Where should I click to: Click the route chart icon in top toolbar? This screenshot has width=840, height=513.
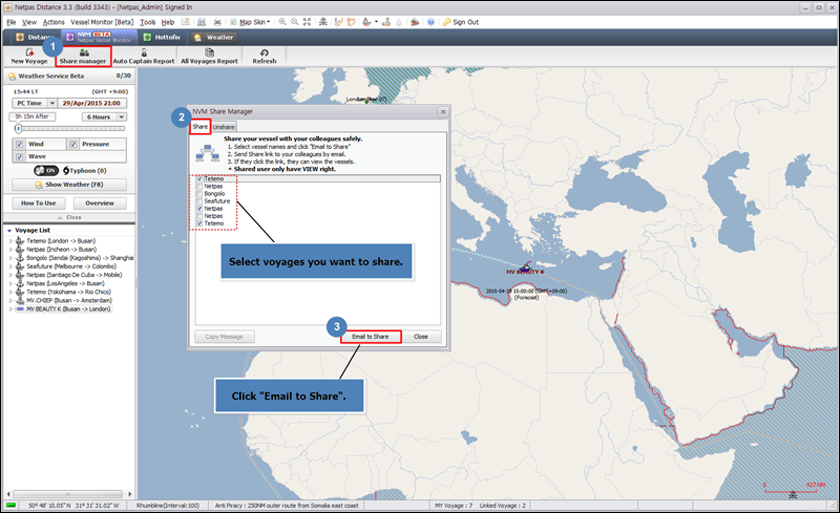click(x=338, y=22)
